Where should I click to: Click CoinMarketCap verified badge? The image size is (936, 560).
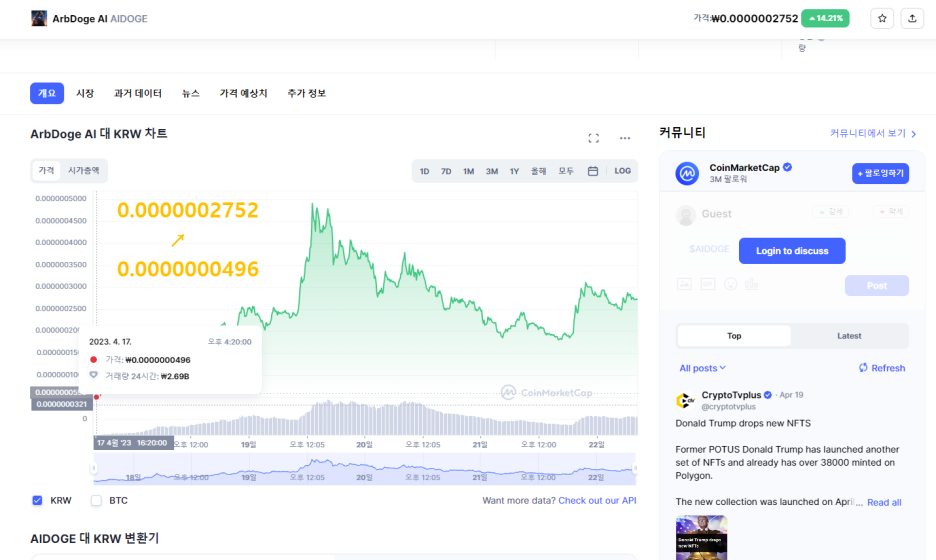click(787, 167)
